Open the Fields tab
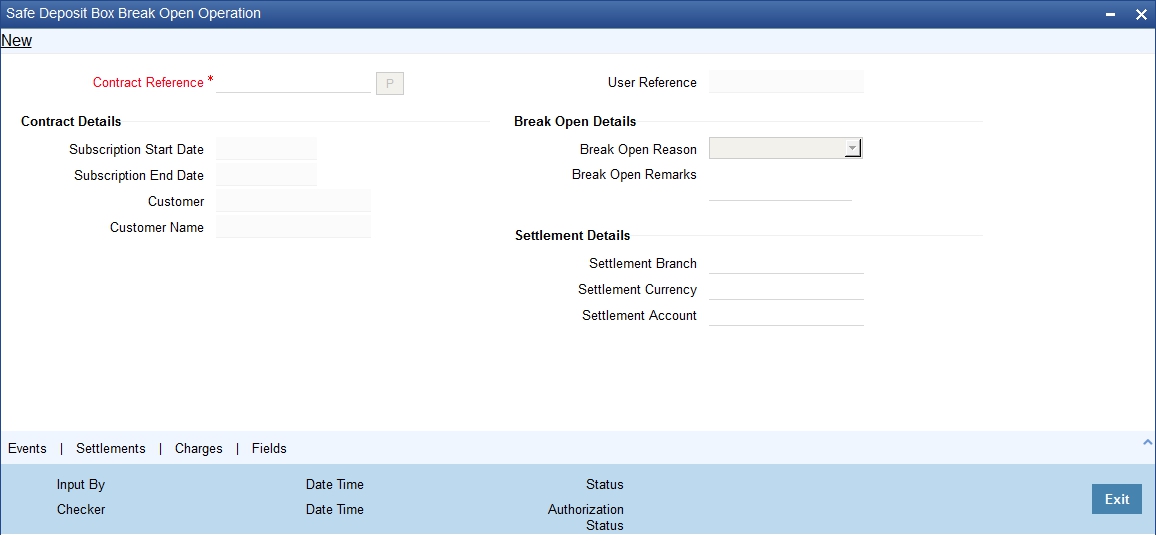Image resolution: width=1156 pixels, height=541 pixels. (269, 448)
